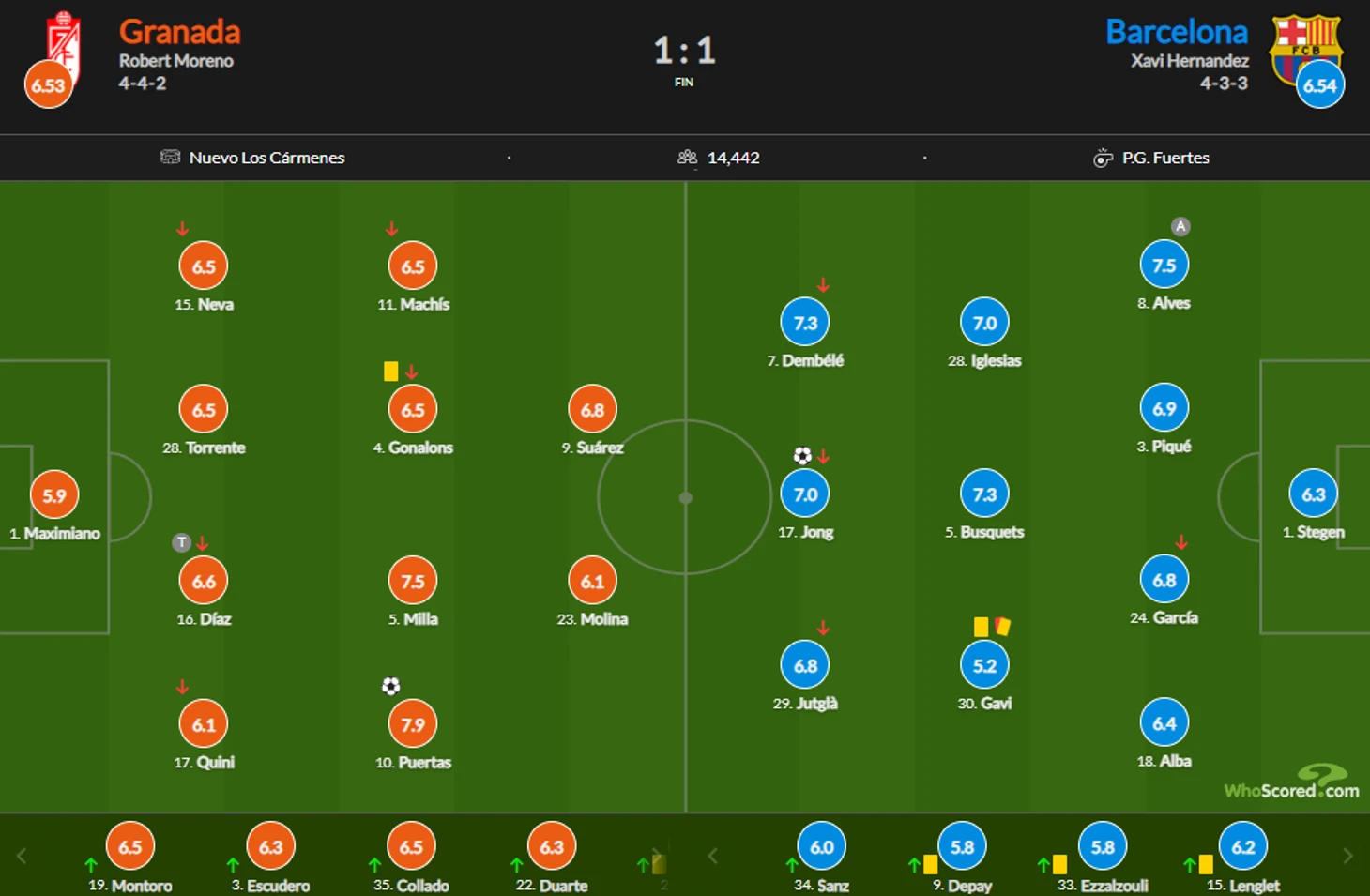Viewport: 1370px width, 896px height.
Task: Show next Barcelona substitutes with right arrow
Action: 1347,856
